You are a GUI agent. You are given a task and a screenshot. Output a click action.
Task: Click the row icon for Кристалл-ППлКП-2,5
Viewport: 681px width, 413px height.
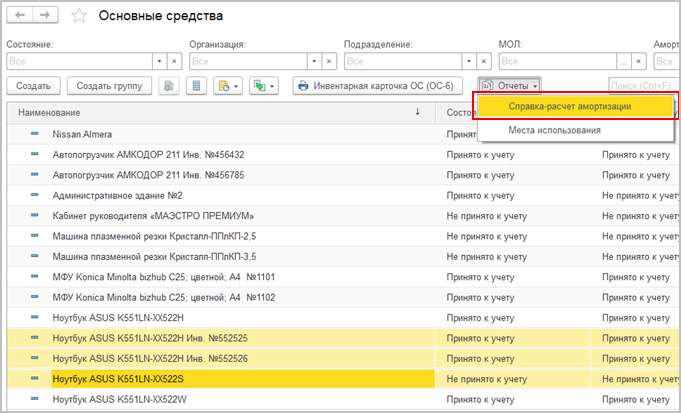click(x=34, y=236)
